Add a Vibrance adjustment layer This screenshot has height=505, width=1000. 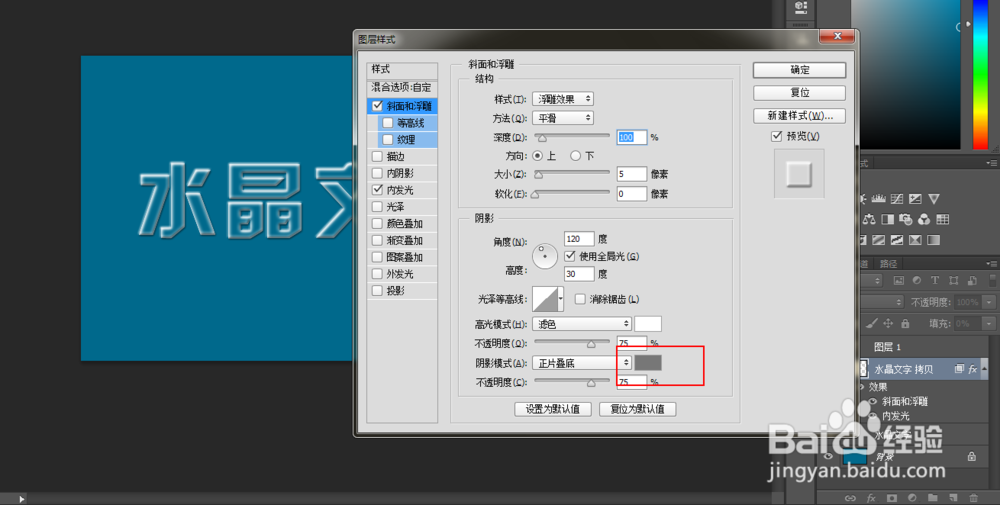coord(934,199)
